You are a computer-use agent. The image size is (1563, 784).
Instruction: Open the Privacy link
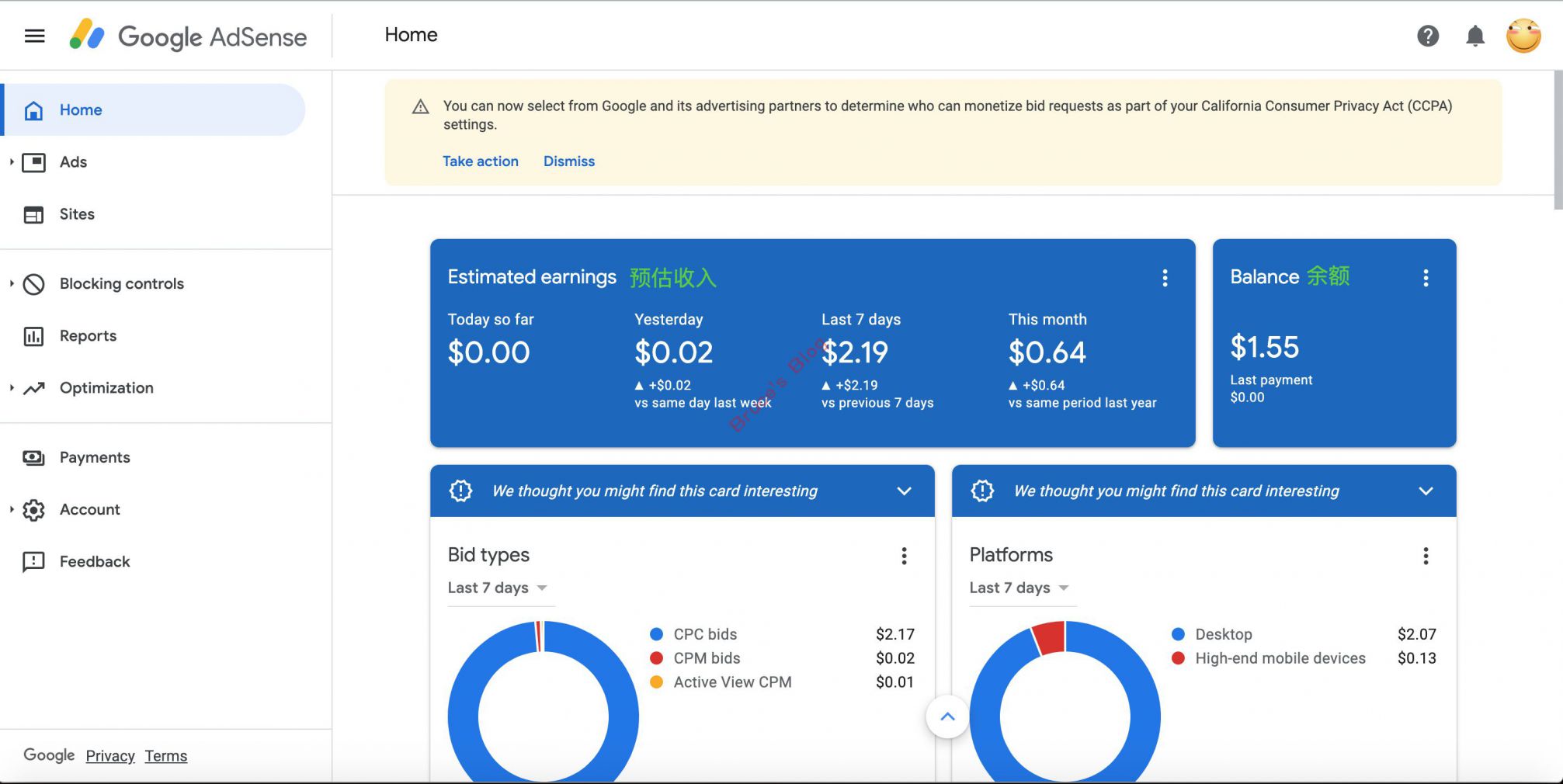[110, 756]
